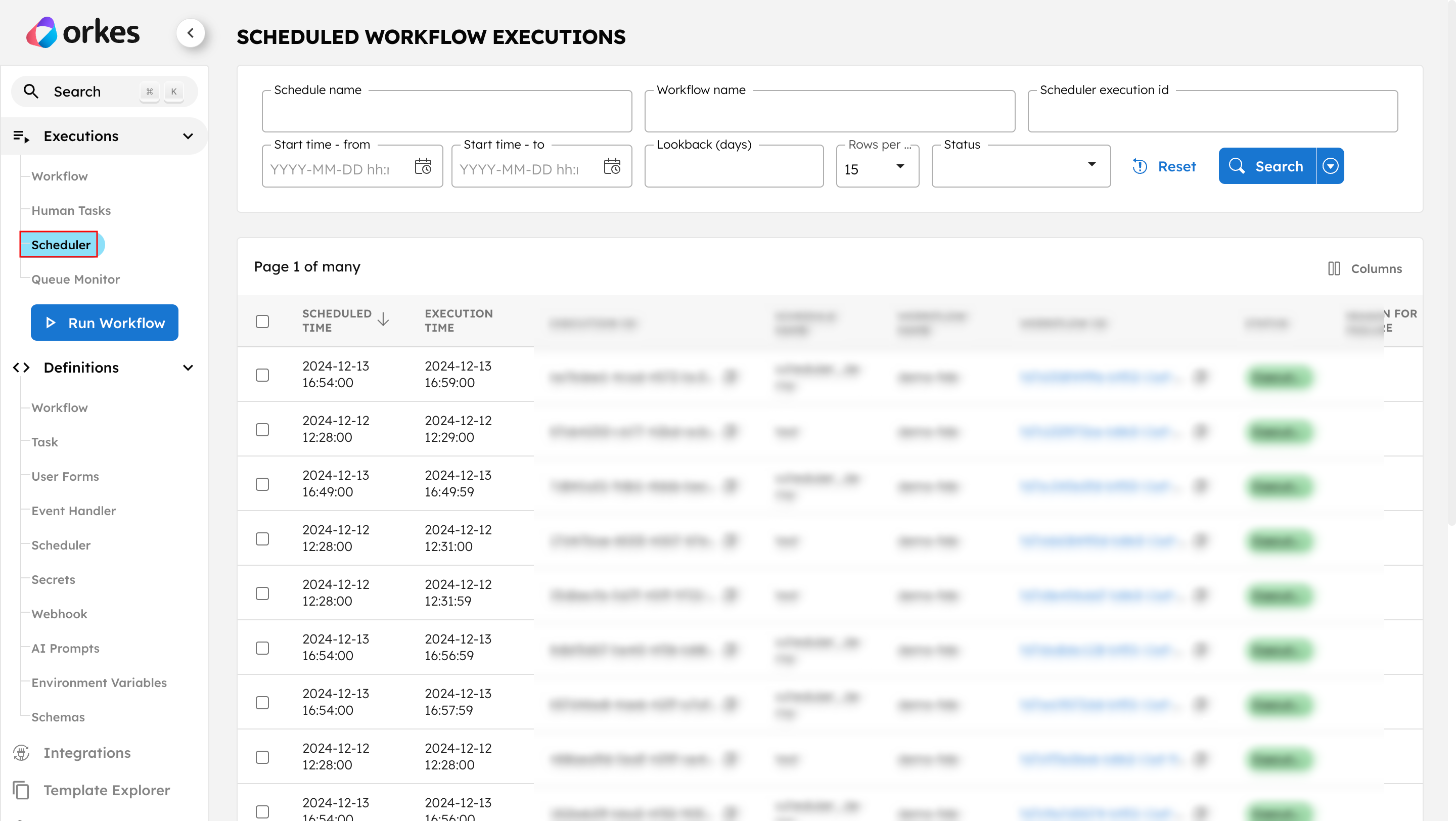Image resolution: width=1456 pixels, height=821 pixels.
Task: Open Secrets in the sidebar
Action: (53, 580)
